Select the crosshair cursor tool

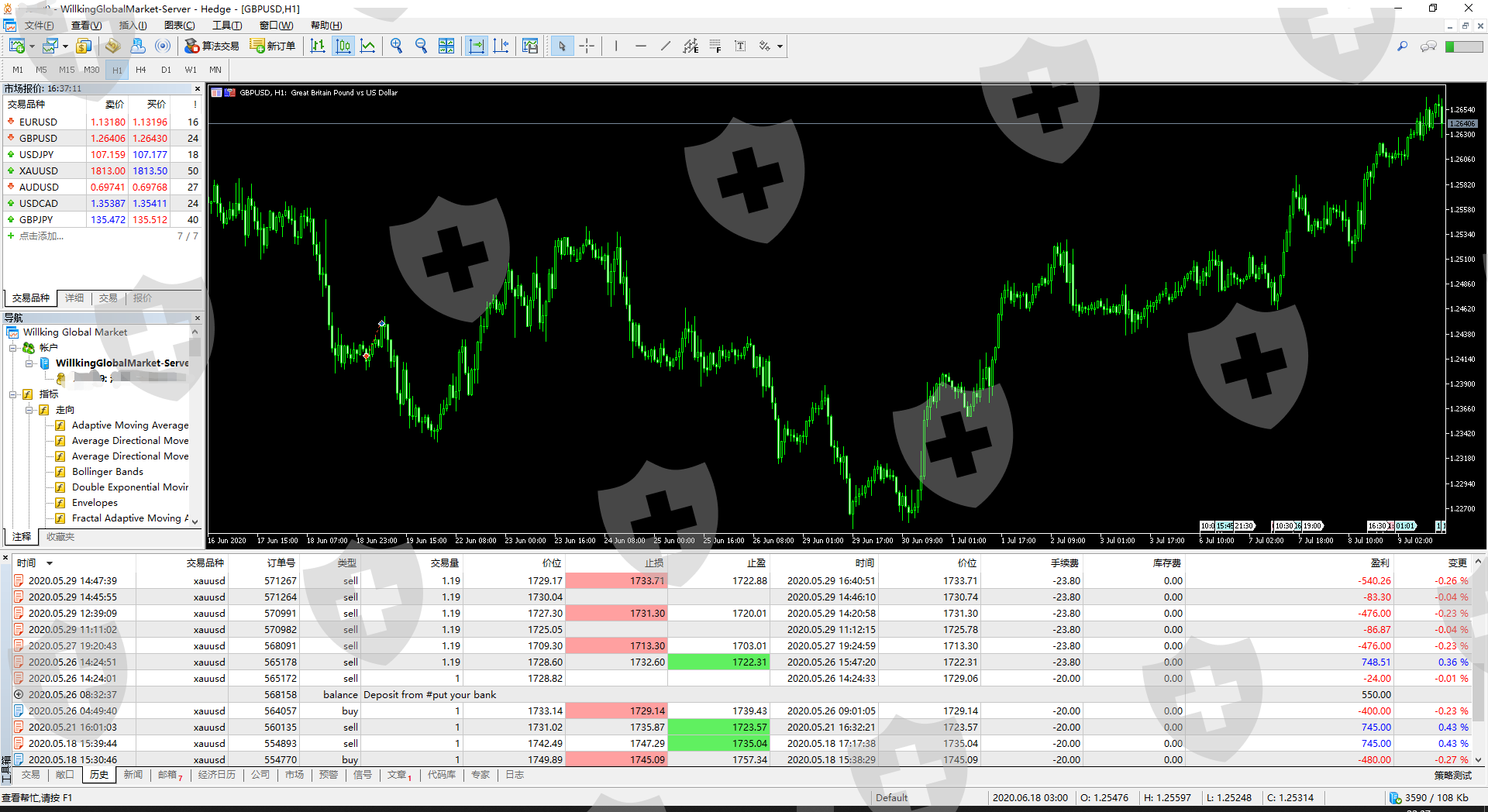click(x=587, y=46)
